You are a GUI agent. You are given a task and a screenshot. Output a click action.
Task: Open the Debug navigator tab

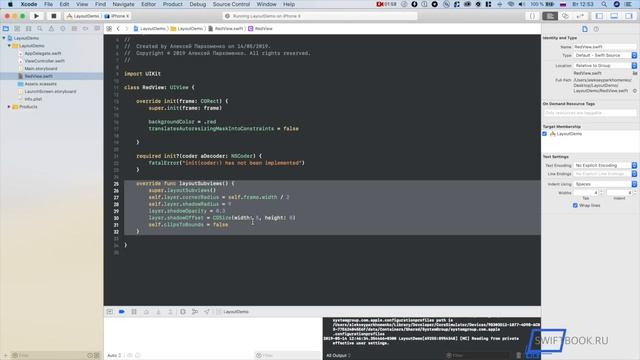(x=74, y=29)
